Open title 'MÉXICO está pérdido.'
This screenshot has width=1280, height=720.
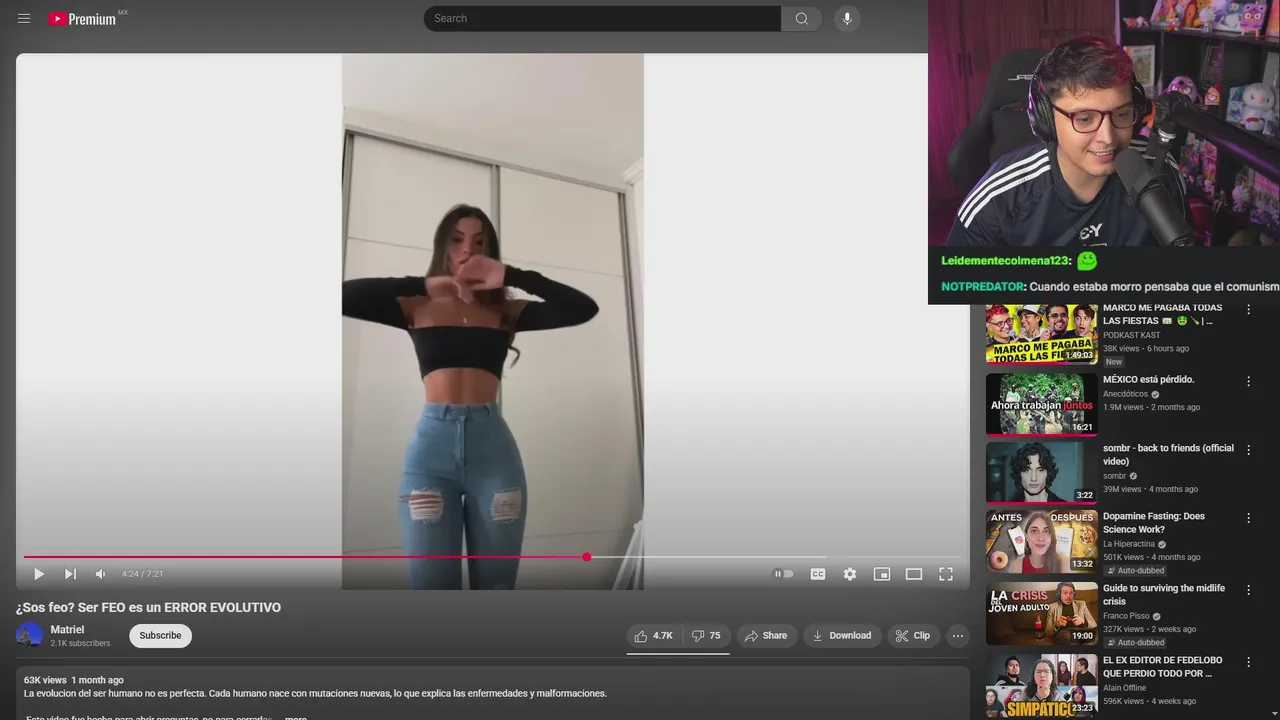(1148, 380)
